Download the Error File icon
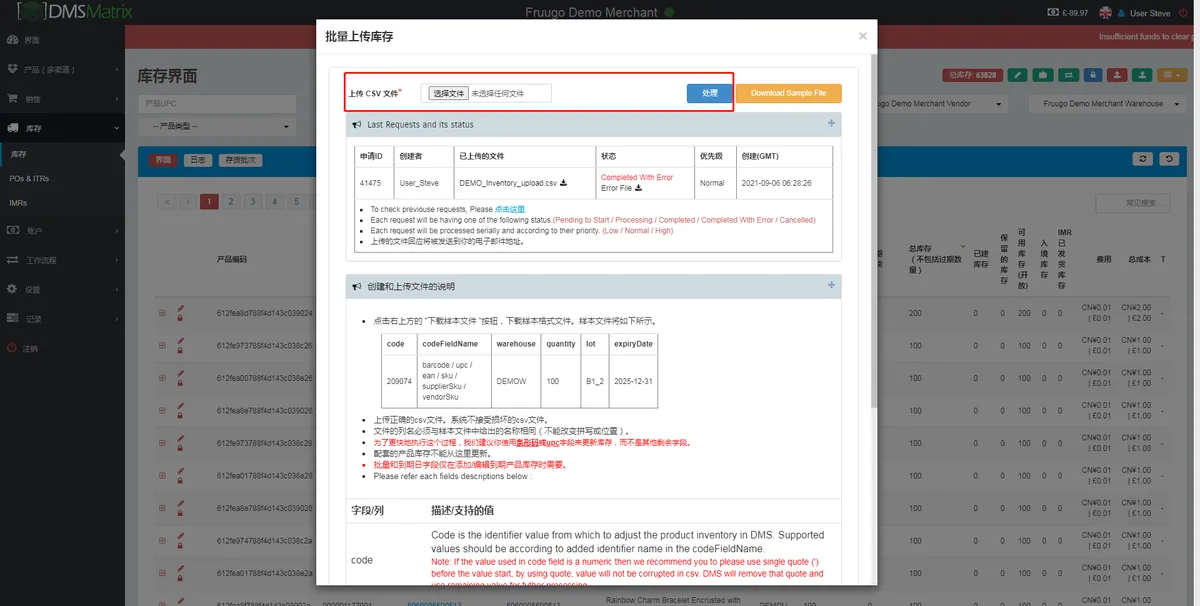Image resolution: width=1200 pixels, height=606 pixels. coord(638,188)
